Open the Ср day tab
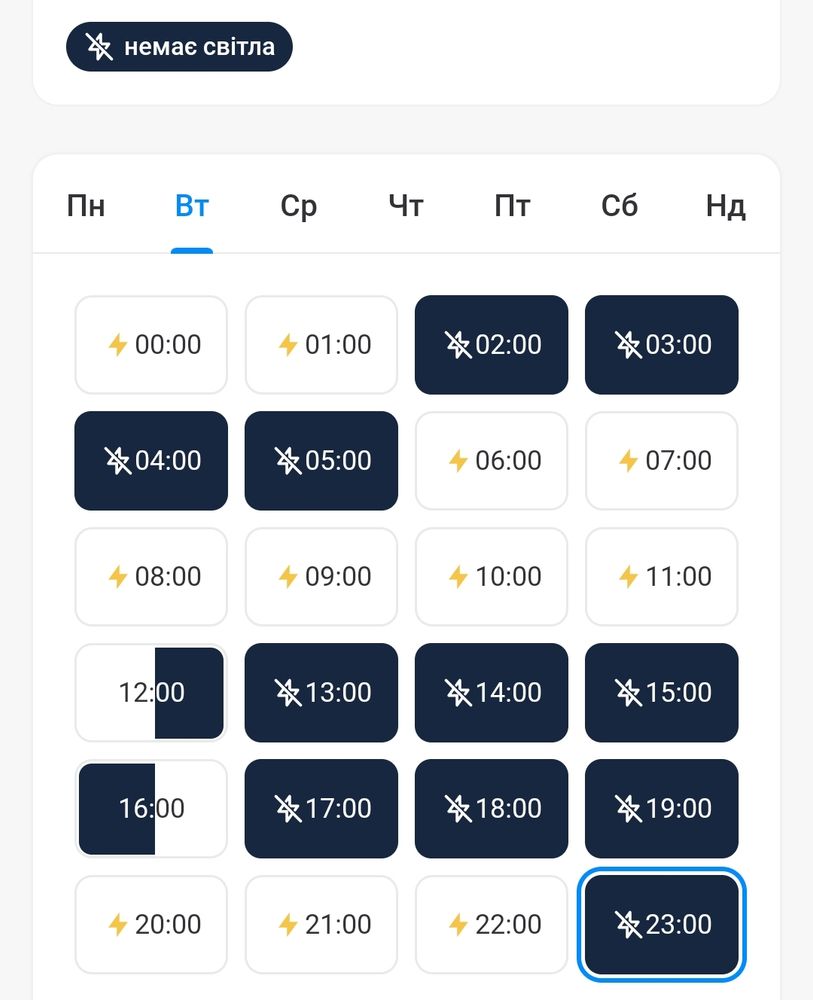Screen dimensions: 813x1000 click(298, 207)
